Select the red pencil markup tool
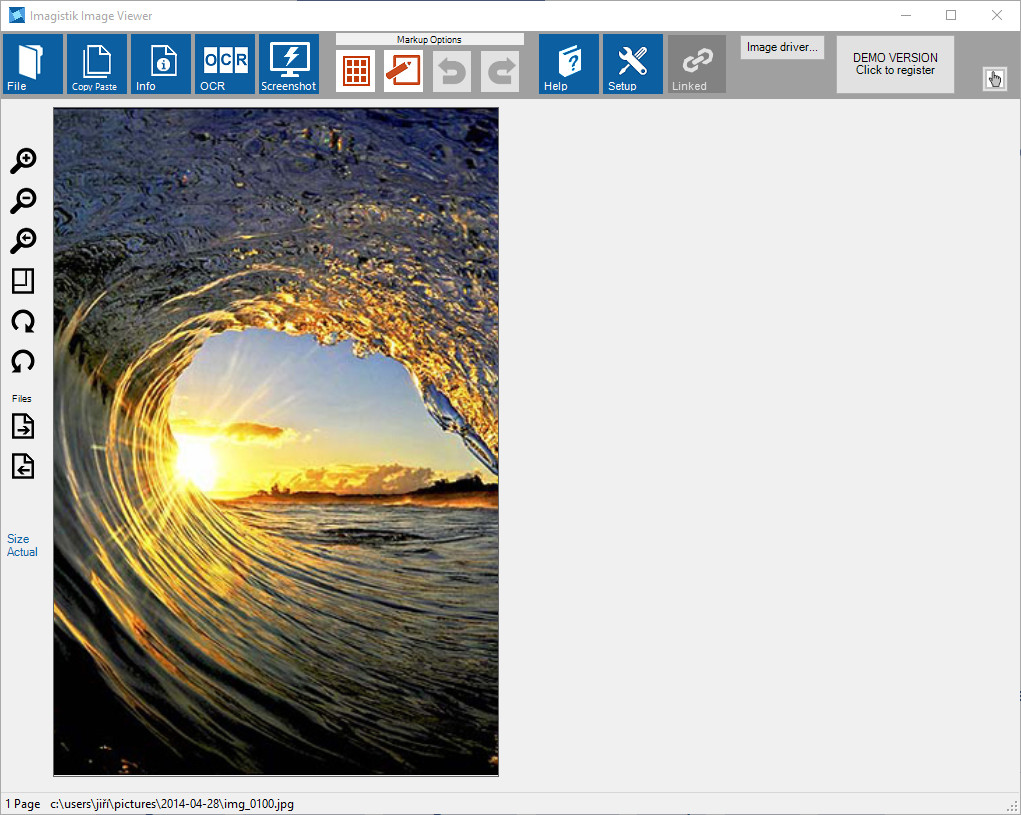This screenshot has width=1021, height=815. [403, 70]
